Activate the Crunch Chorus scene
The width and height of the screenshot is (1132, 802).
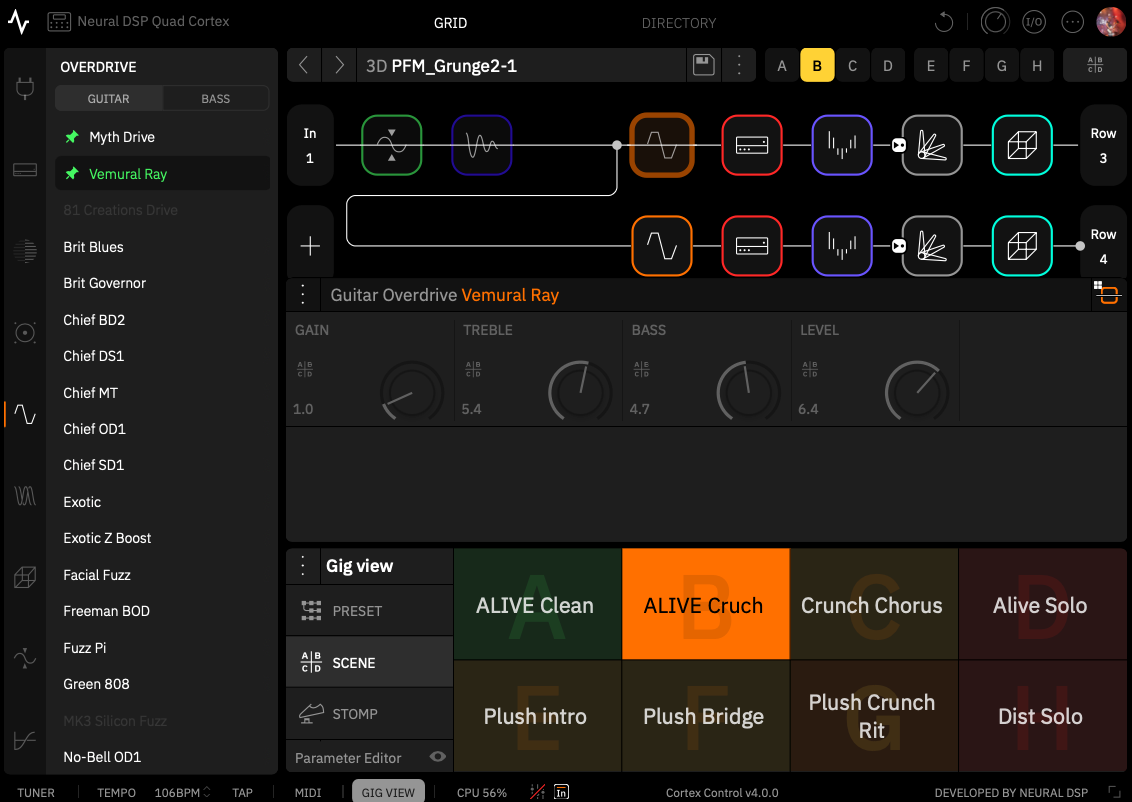pos(874,604)
